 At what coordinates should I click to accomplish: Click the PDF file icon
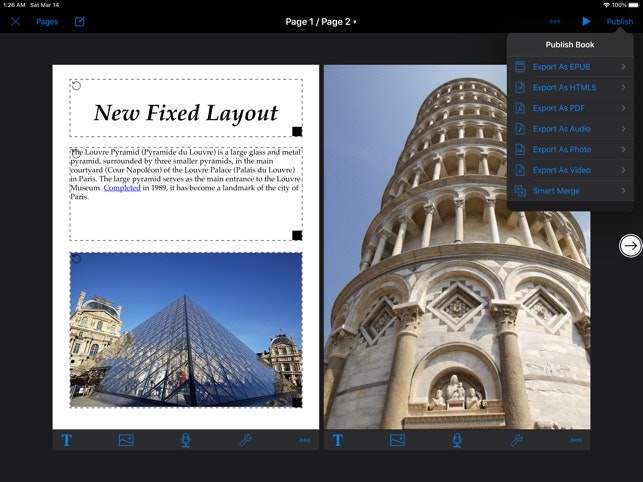click(520, 108)
